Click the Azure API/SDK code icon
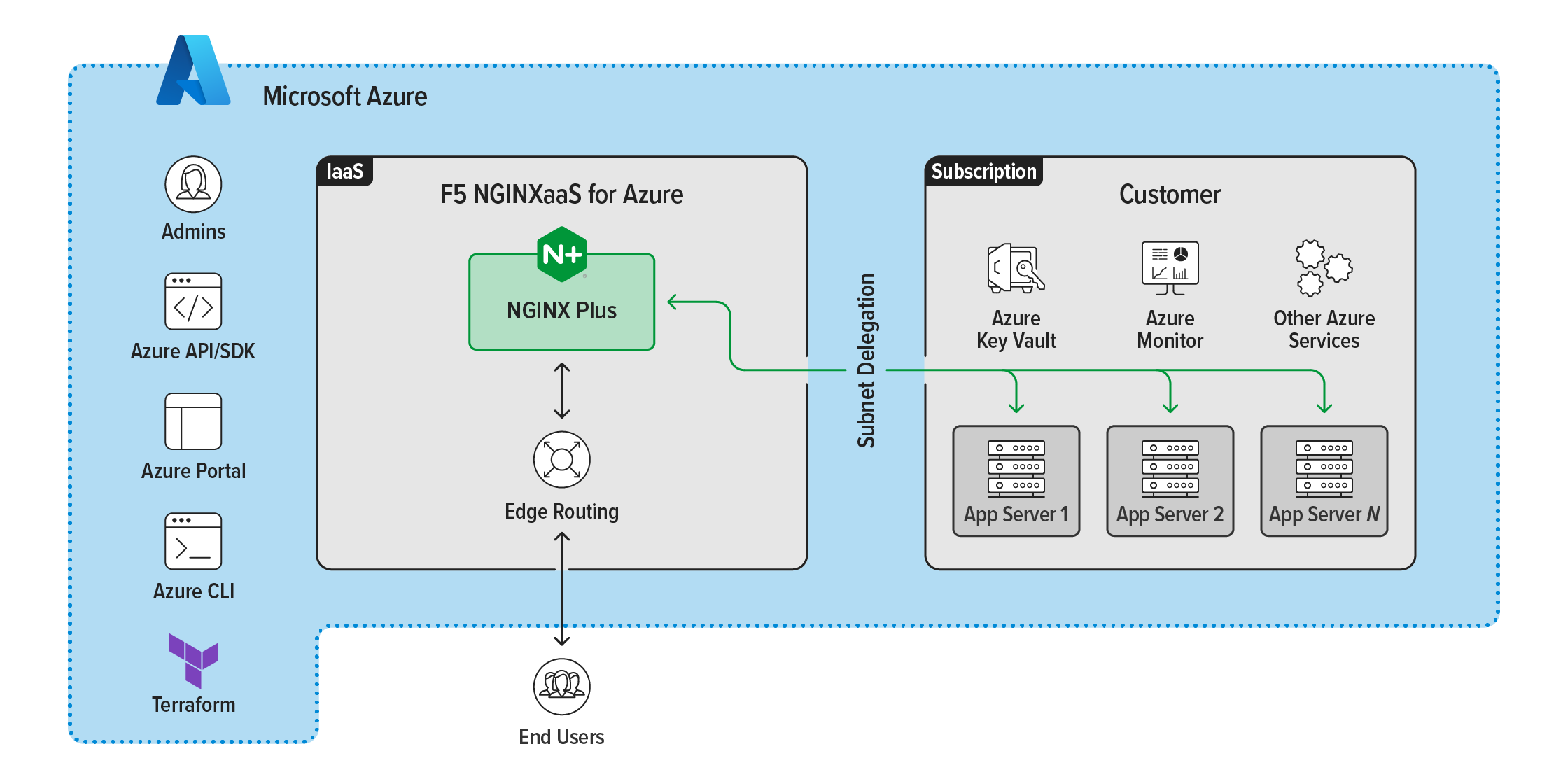This screenshot has height=770, width=1568. [x=193, y=302]
